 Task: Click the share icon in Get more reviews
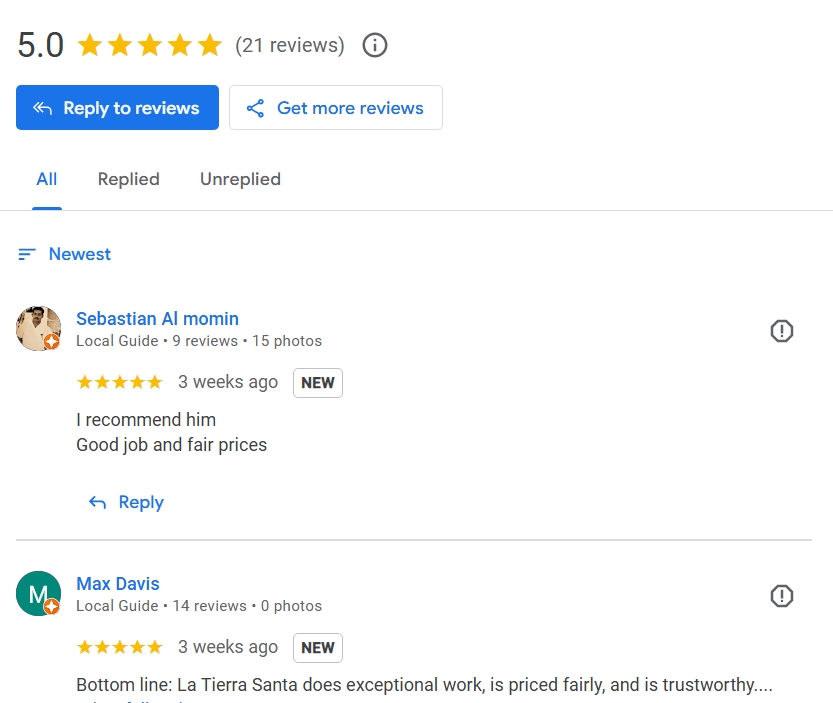pos(255,108)
